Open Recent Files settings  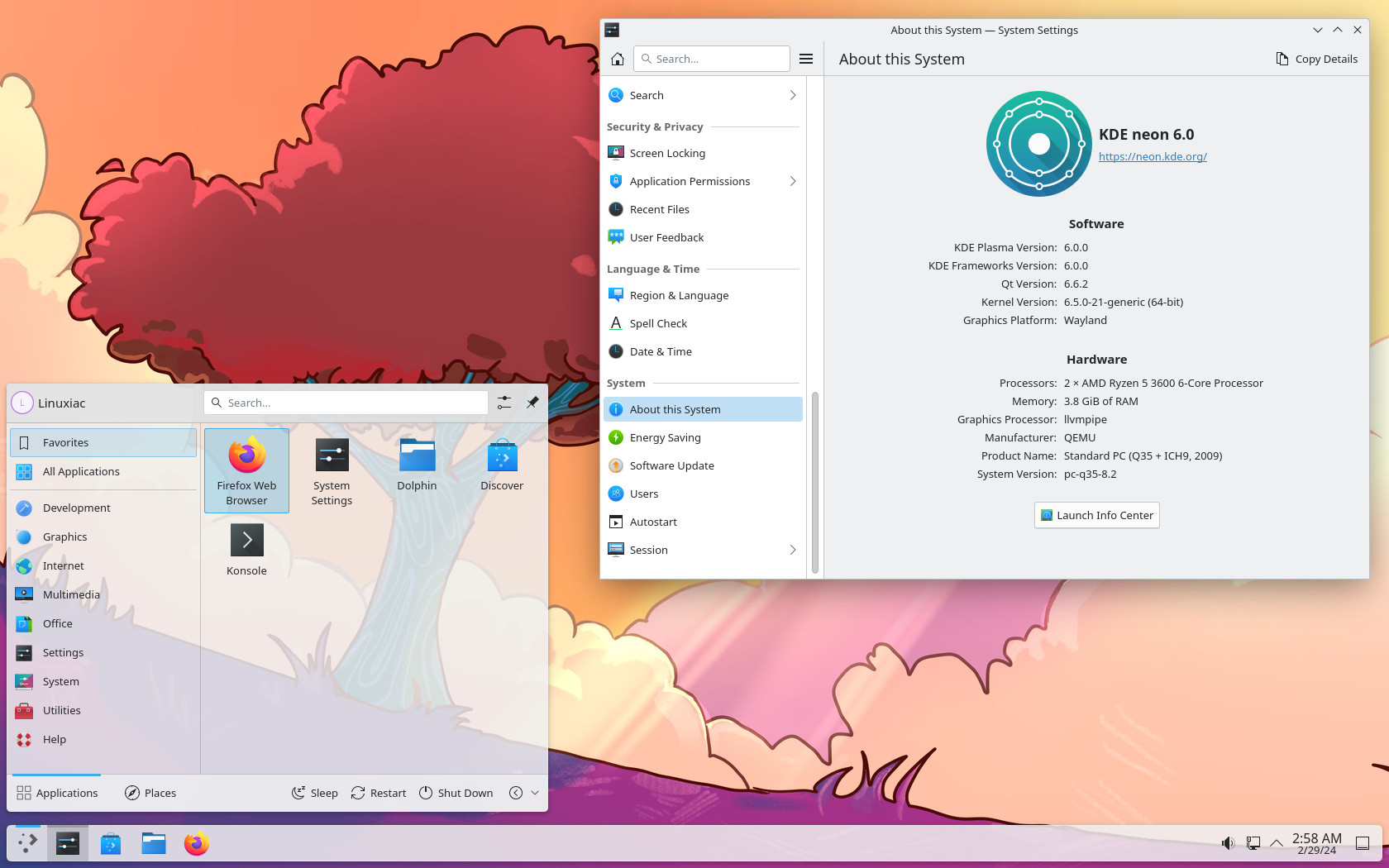tap(703, 209)
